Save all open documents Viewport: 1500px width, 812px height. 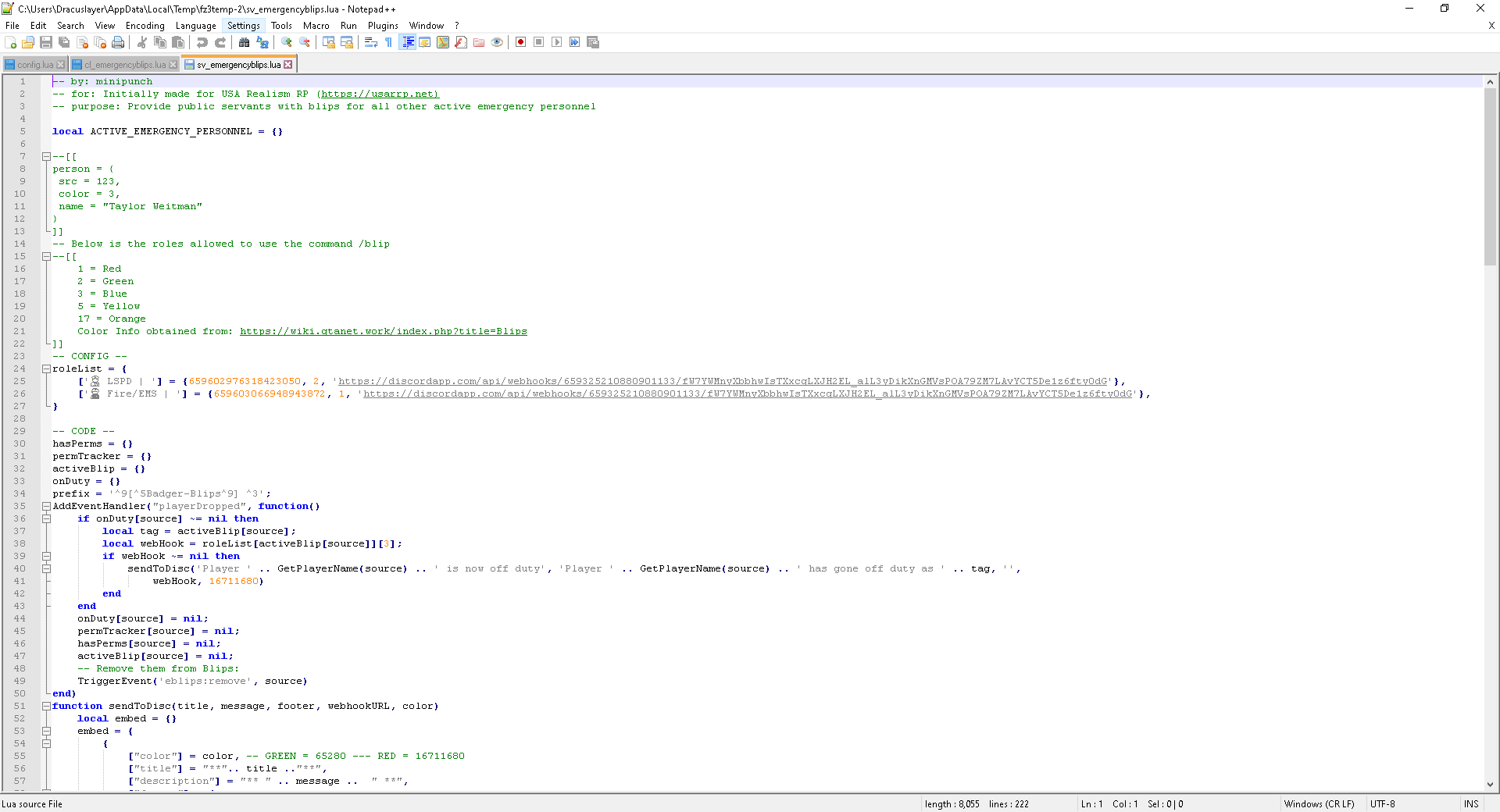tap(65, 42)
